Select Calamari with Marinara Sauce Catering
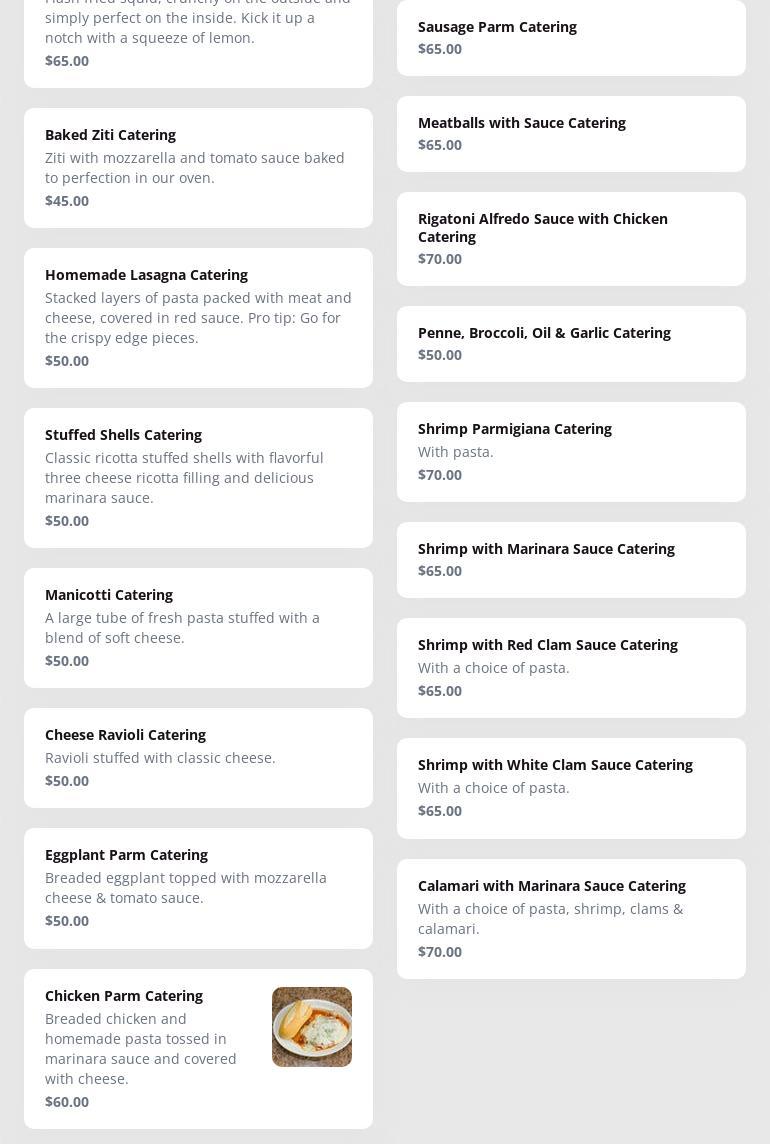 point(571,919)
